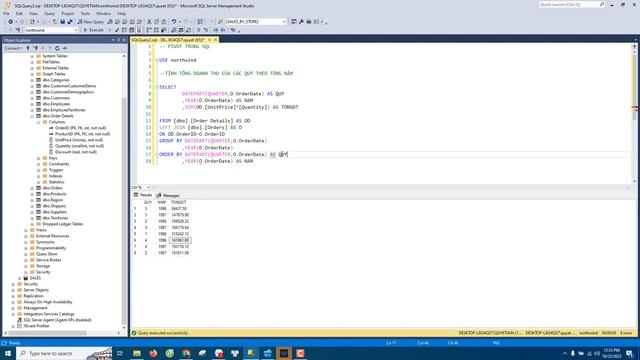Screen dimensions: 640x360
Task: Click 'Query executed successfully' status text
Action: point(162,333)
